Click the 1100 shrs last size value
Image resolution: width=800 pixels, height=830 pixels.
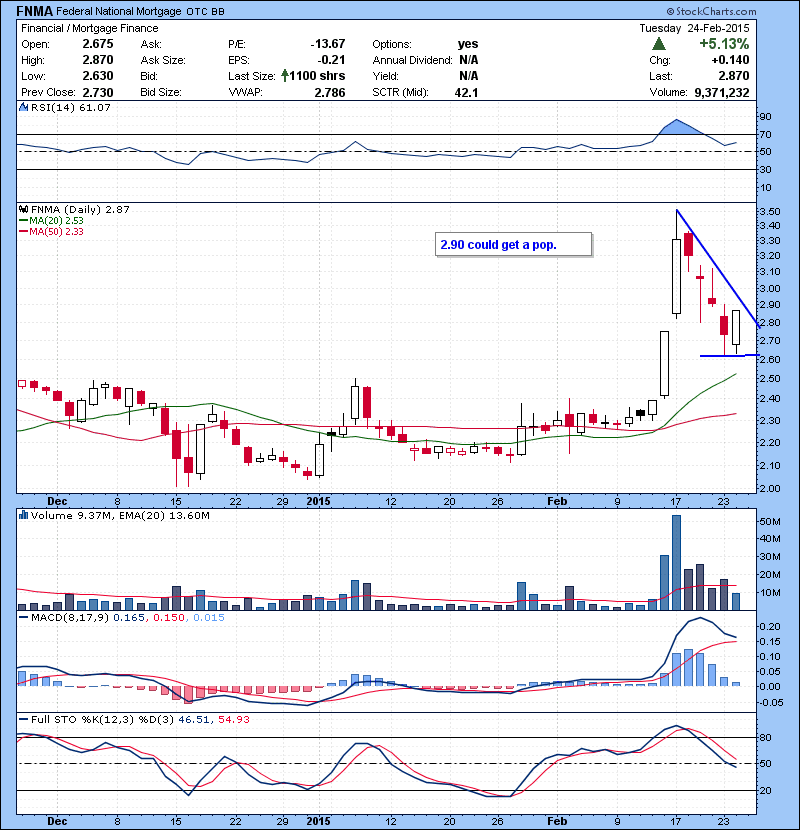coord(317,76)
